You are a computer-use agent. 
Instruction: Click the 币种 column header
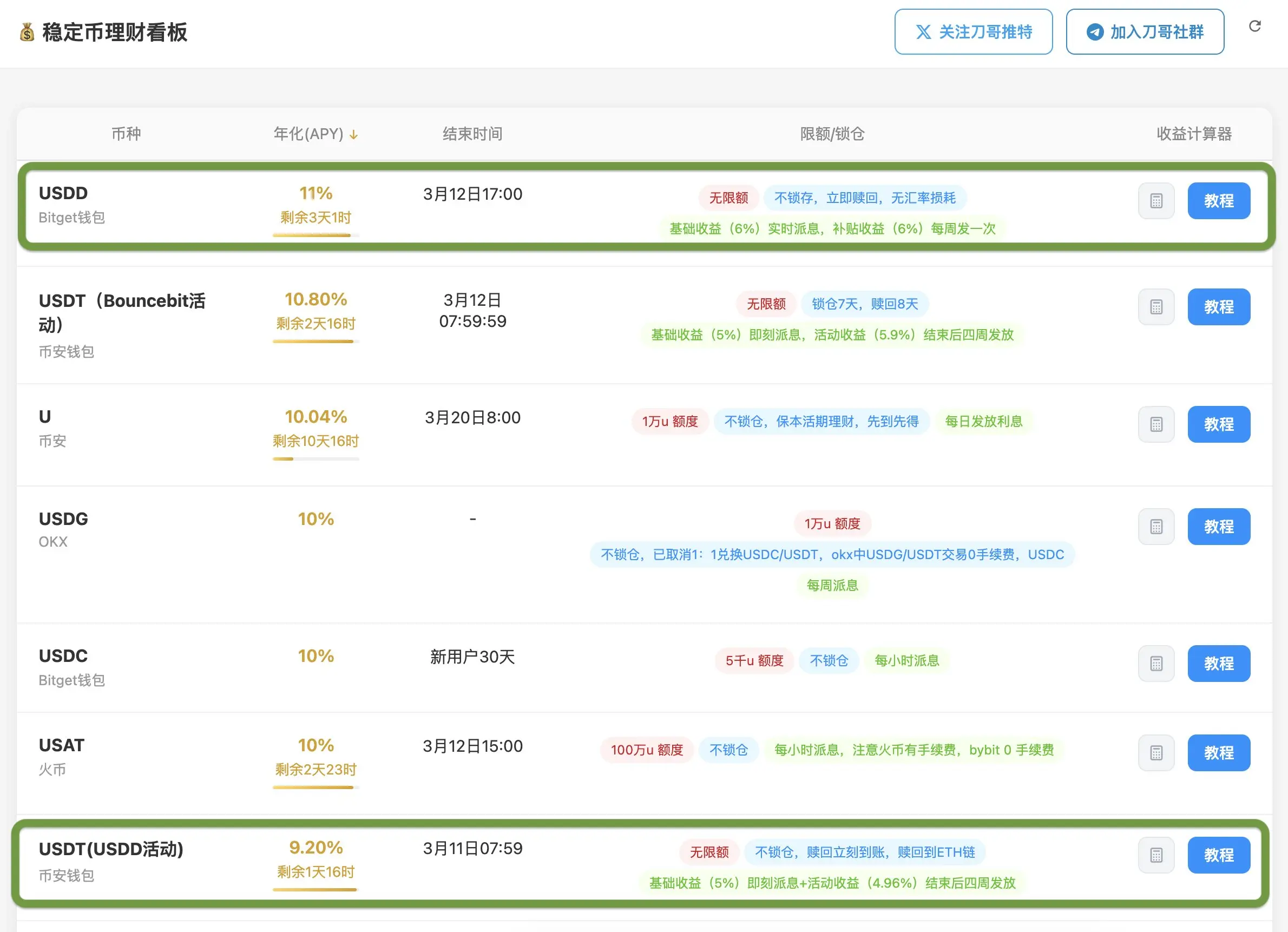coord(126,134)
